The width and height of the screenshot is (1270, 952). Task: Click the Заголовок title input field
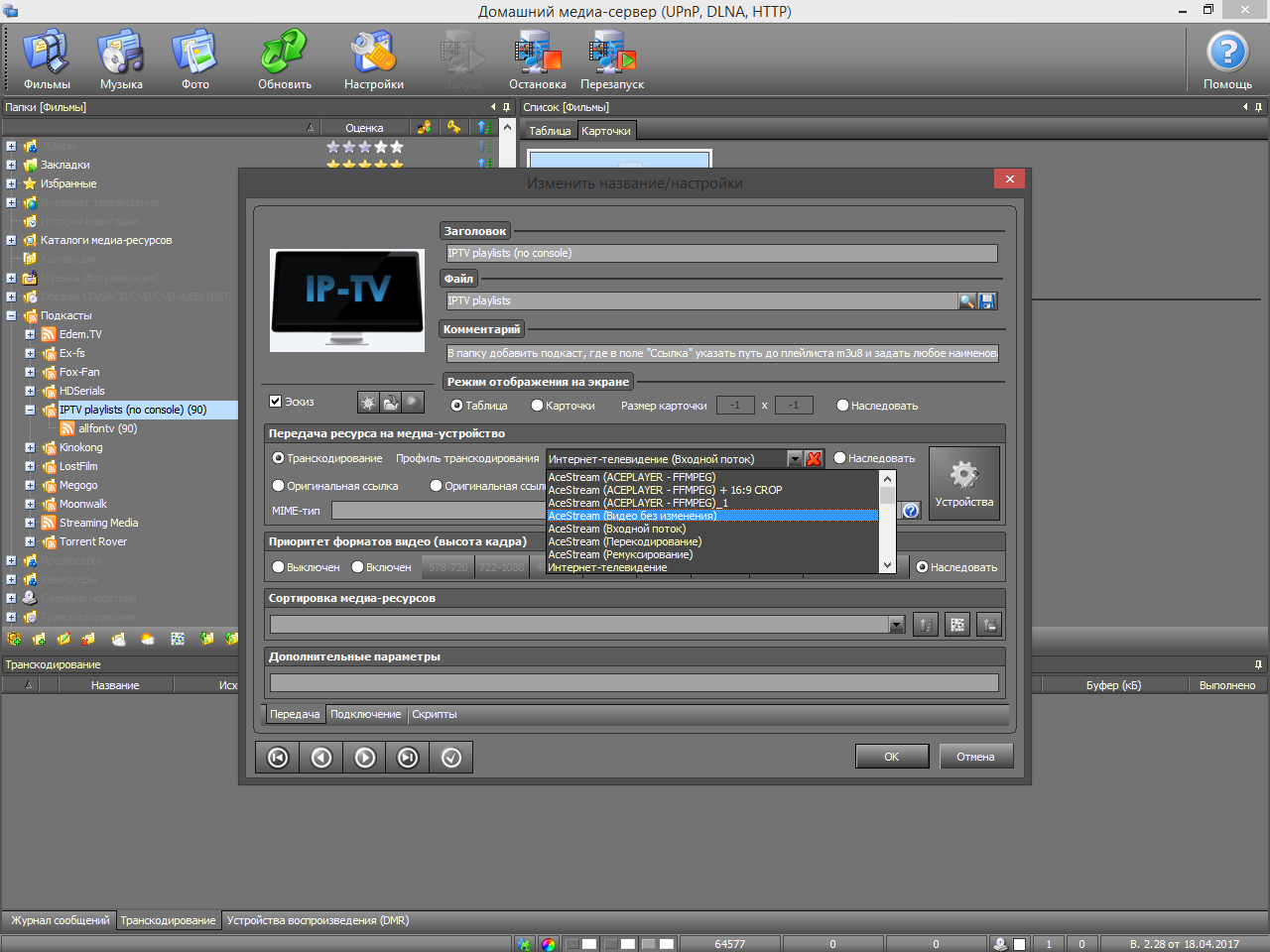tap(721, 253)
